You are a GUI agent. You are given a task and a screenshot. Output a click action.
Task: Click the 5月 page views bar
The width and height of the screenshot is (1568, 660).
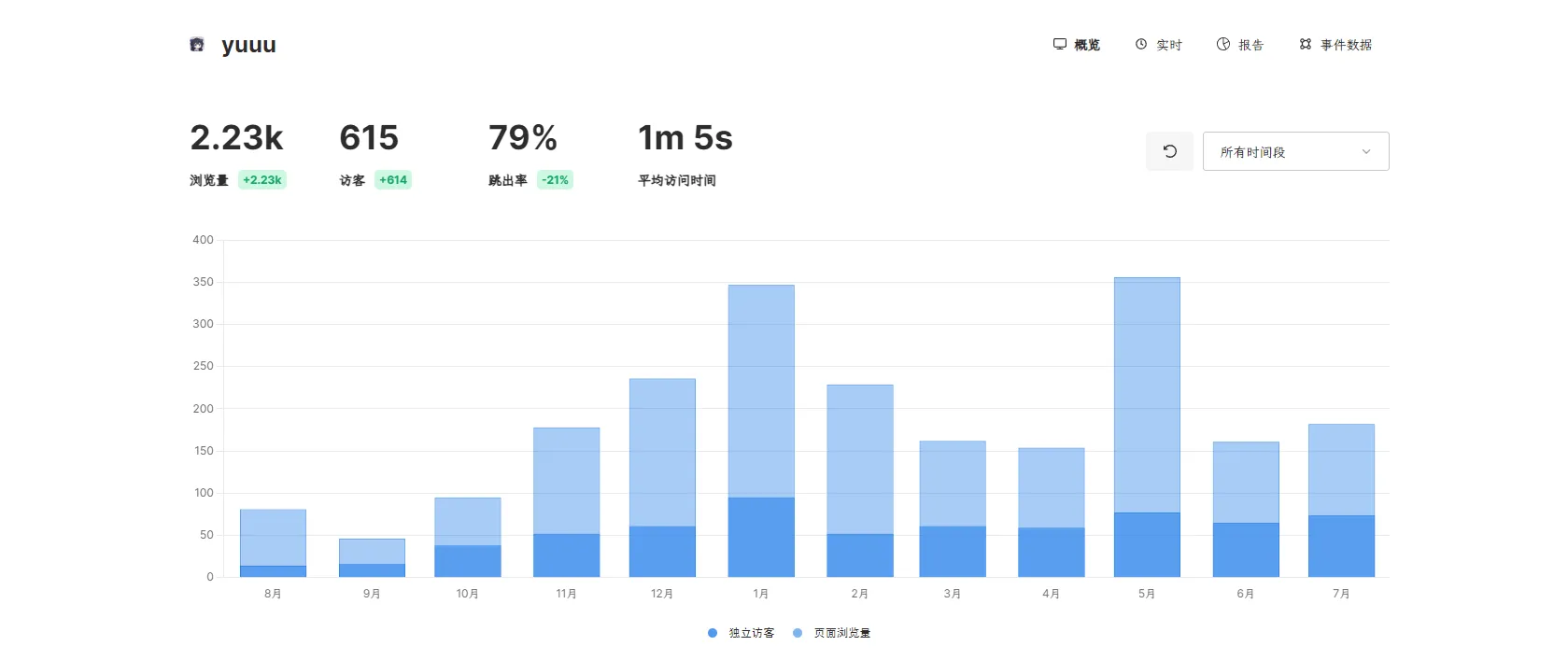click(1147, 392)
